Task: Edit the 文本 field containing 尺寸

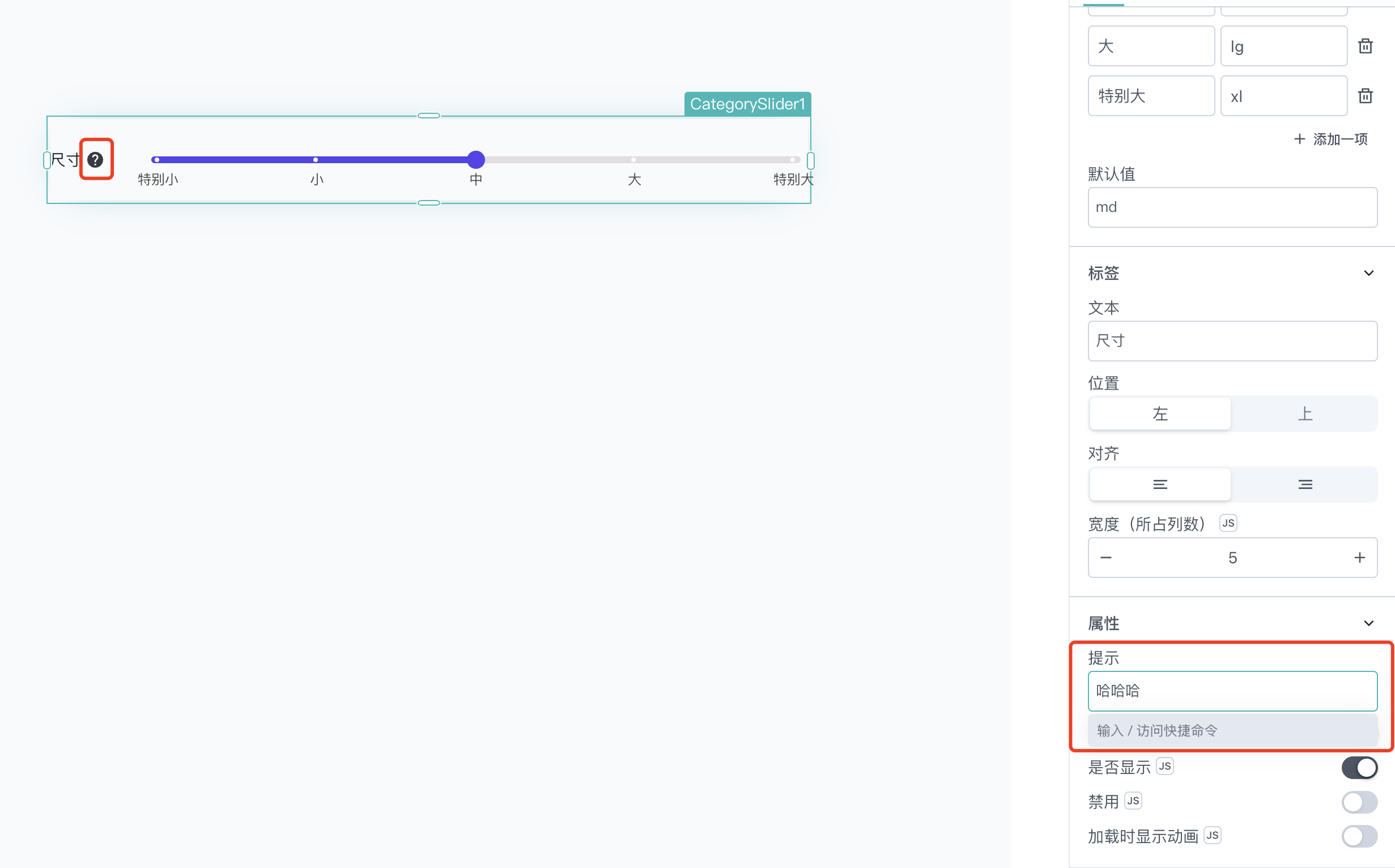Action: pyautogui.click(x=1232, y=341)
